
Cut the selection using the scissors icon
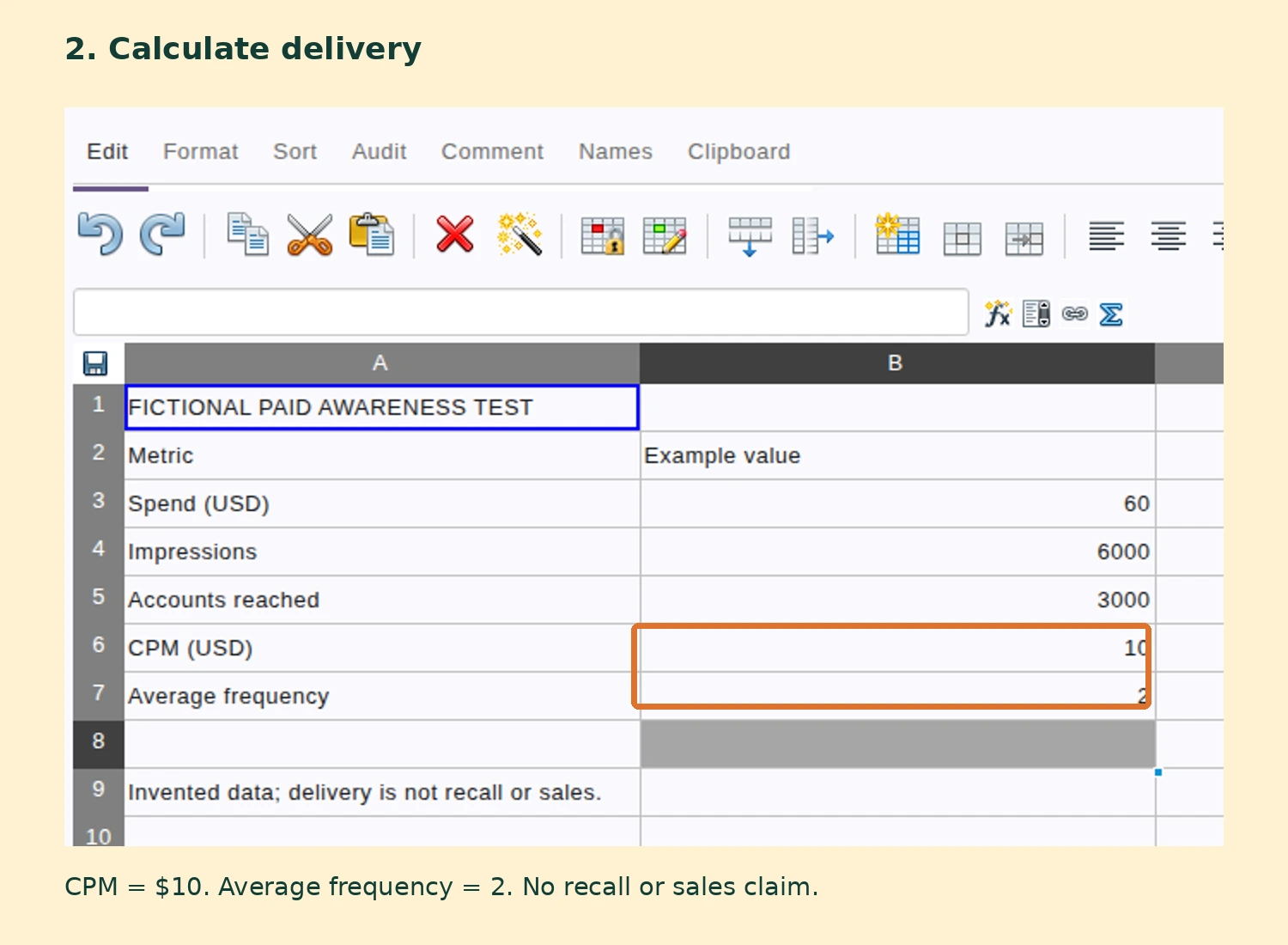309,235
